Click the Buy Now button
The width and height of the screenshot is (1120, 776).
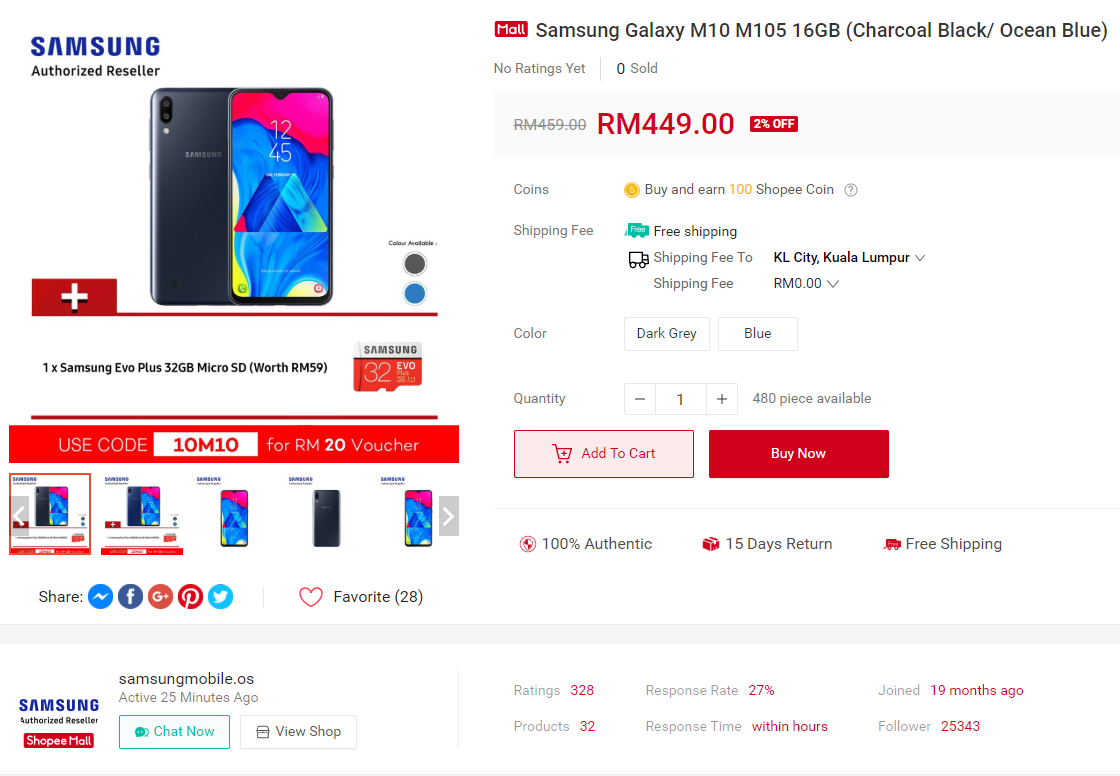(x=798, y=454)
